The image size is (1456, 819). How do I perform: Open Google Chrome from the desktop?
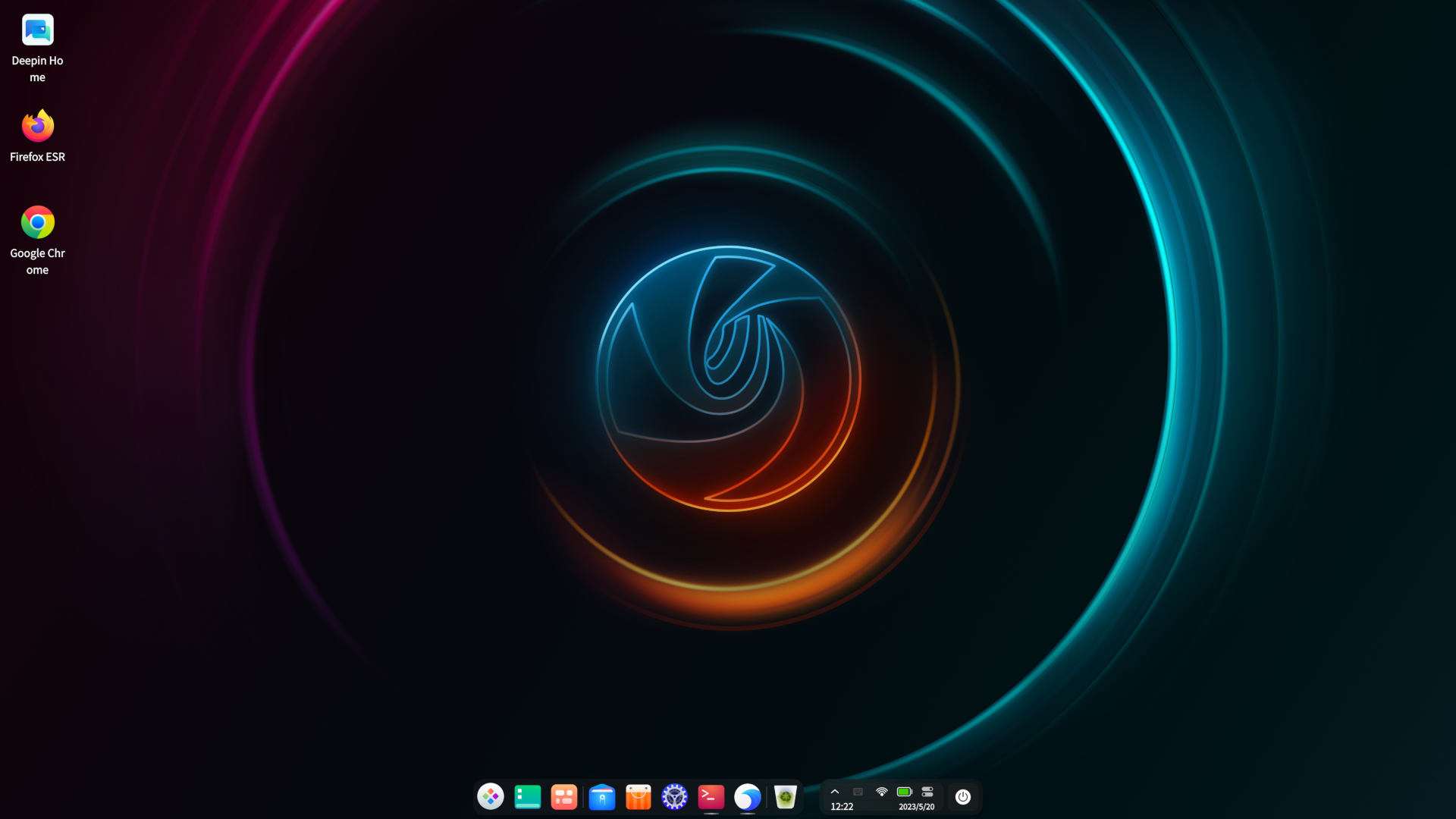tap(38, 221)
